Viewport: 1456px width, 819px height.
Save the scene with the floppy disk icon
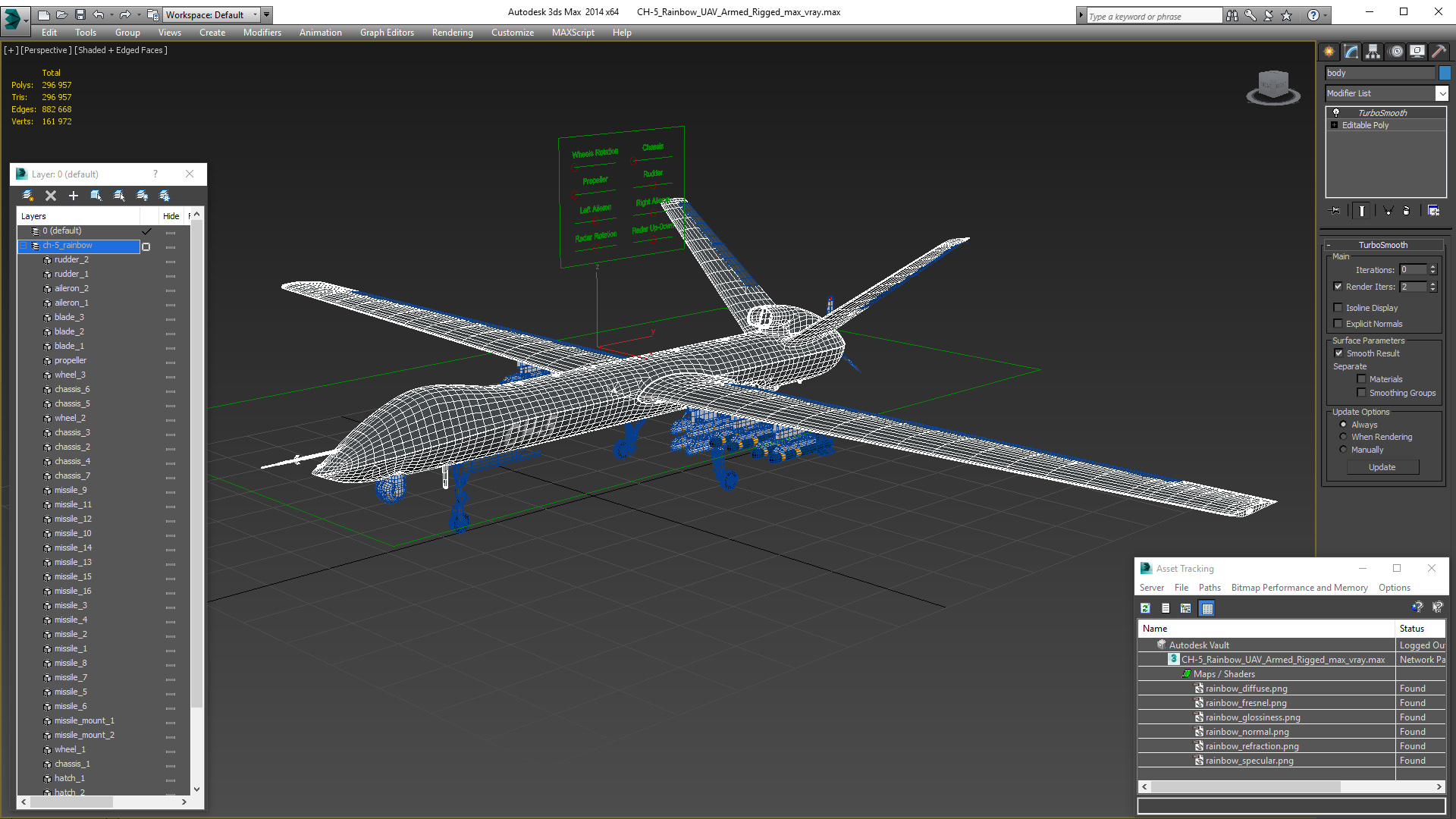pyautogui.click(x=80, y=14)
